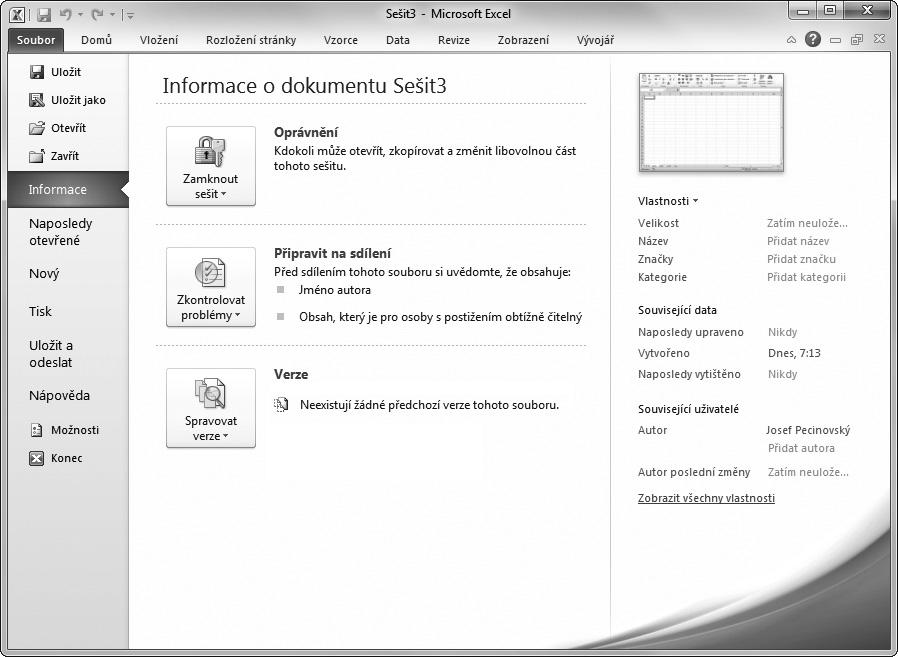Click the Zobrazit všechny vlastnosti link
The image size is (898, 657).
click(706, 498)
